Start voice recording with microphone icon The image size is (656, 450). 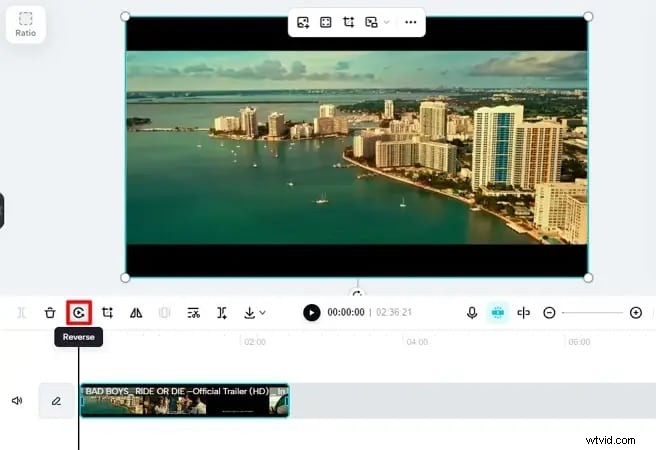472,312
